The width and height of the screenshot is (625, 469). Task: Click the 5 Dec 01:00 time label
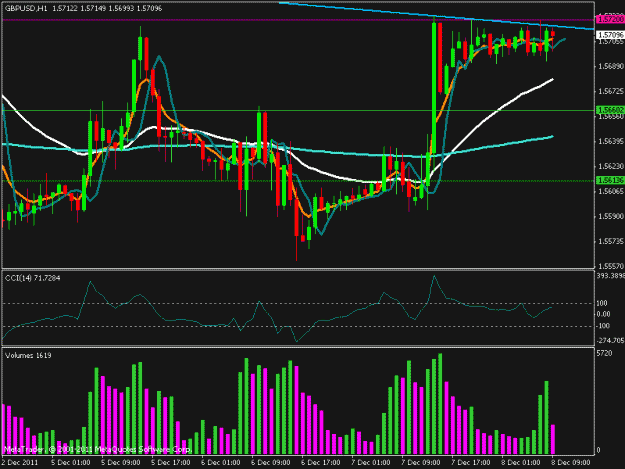click(x=71, y=463)
